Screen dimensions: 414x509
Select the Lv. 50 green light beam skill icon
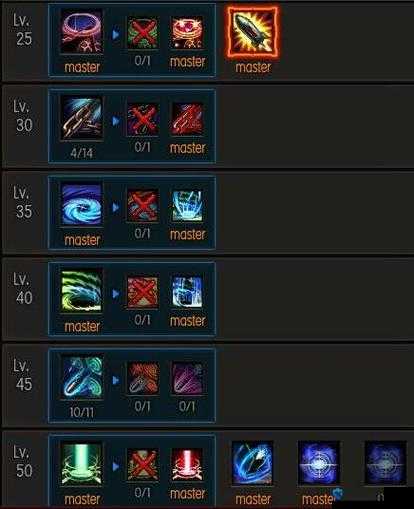click(x=82, y=464)
